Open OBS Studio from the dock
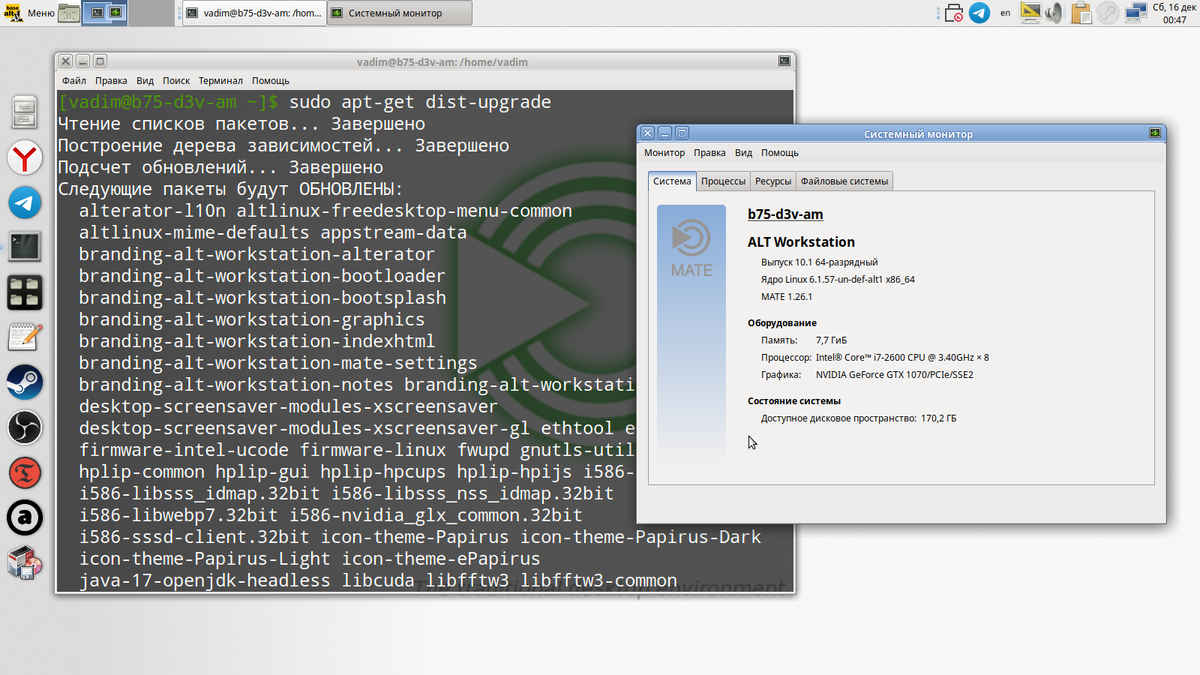1200x675 pixels. [24, 428]
